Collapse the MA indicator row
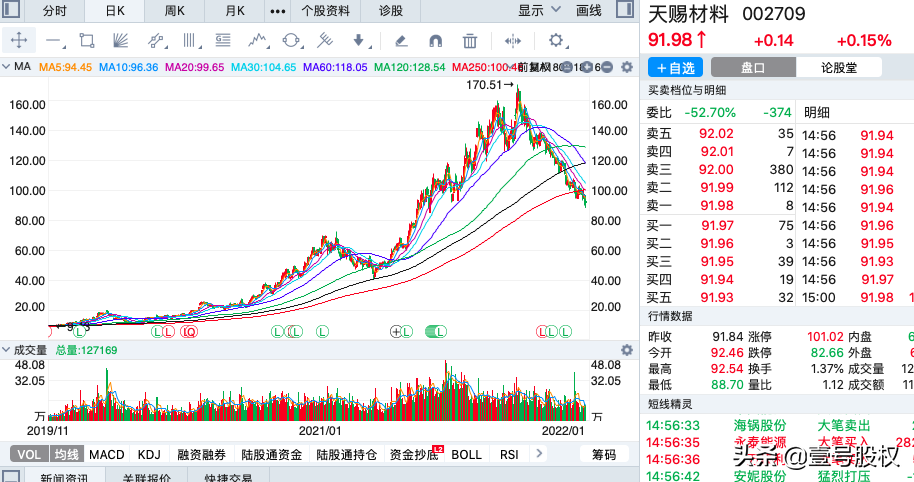914x482 pixels. click(x=6, y=67)
